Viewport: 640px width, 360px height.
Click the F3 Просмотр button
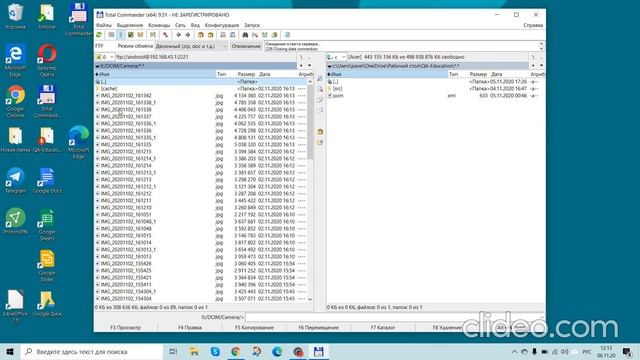(126, 327)
